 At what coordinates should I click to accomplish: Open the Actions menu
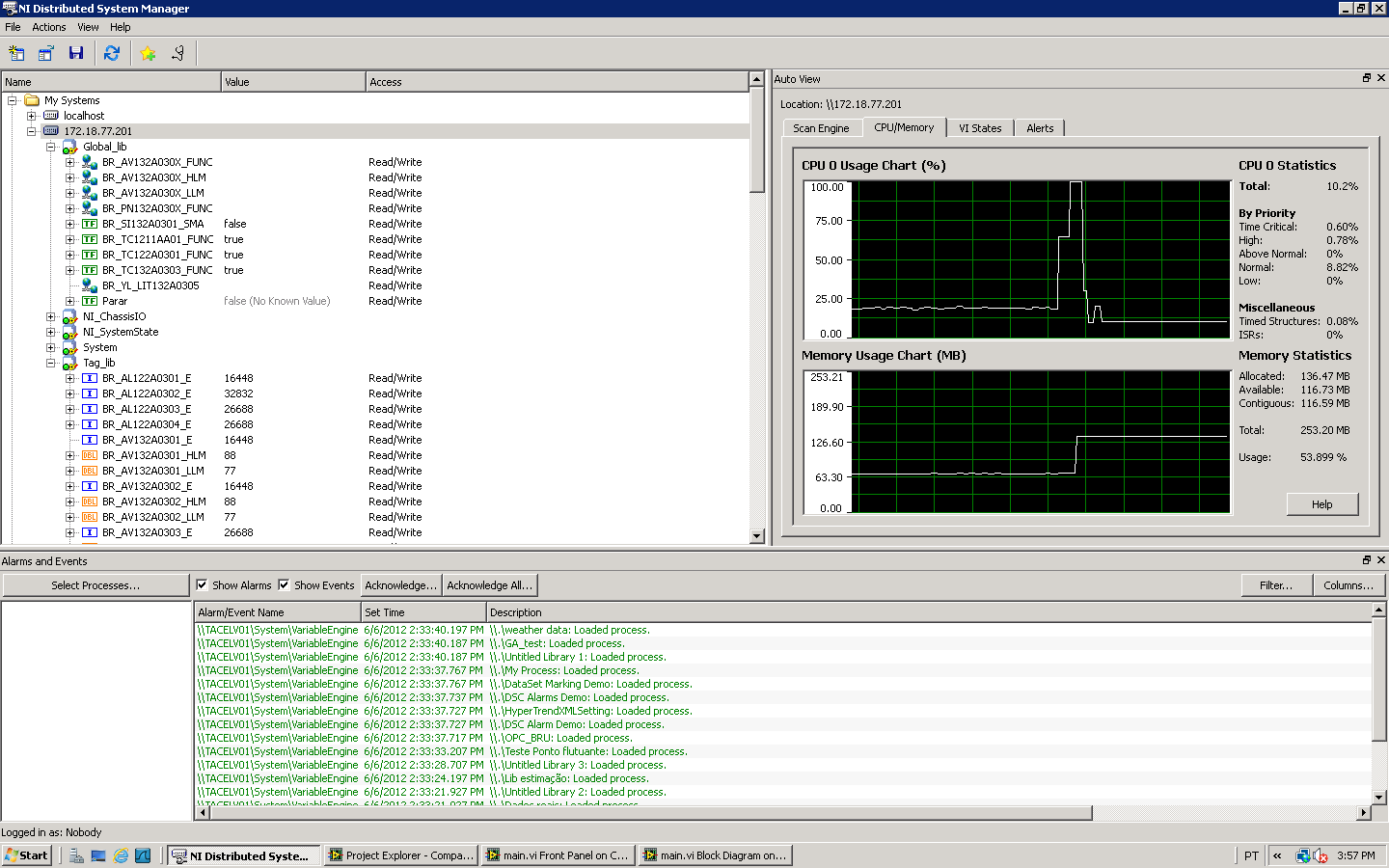pyautogui.click(x=49, y=27)
